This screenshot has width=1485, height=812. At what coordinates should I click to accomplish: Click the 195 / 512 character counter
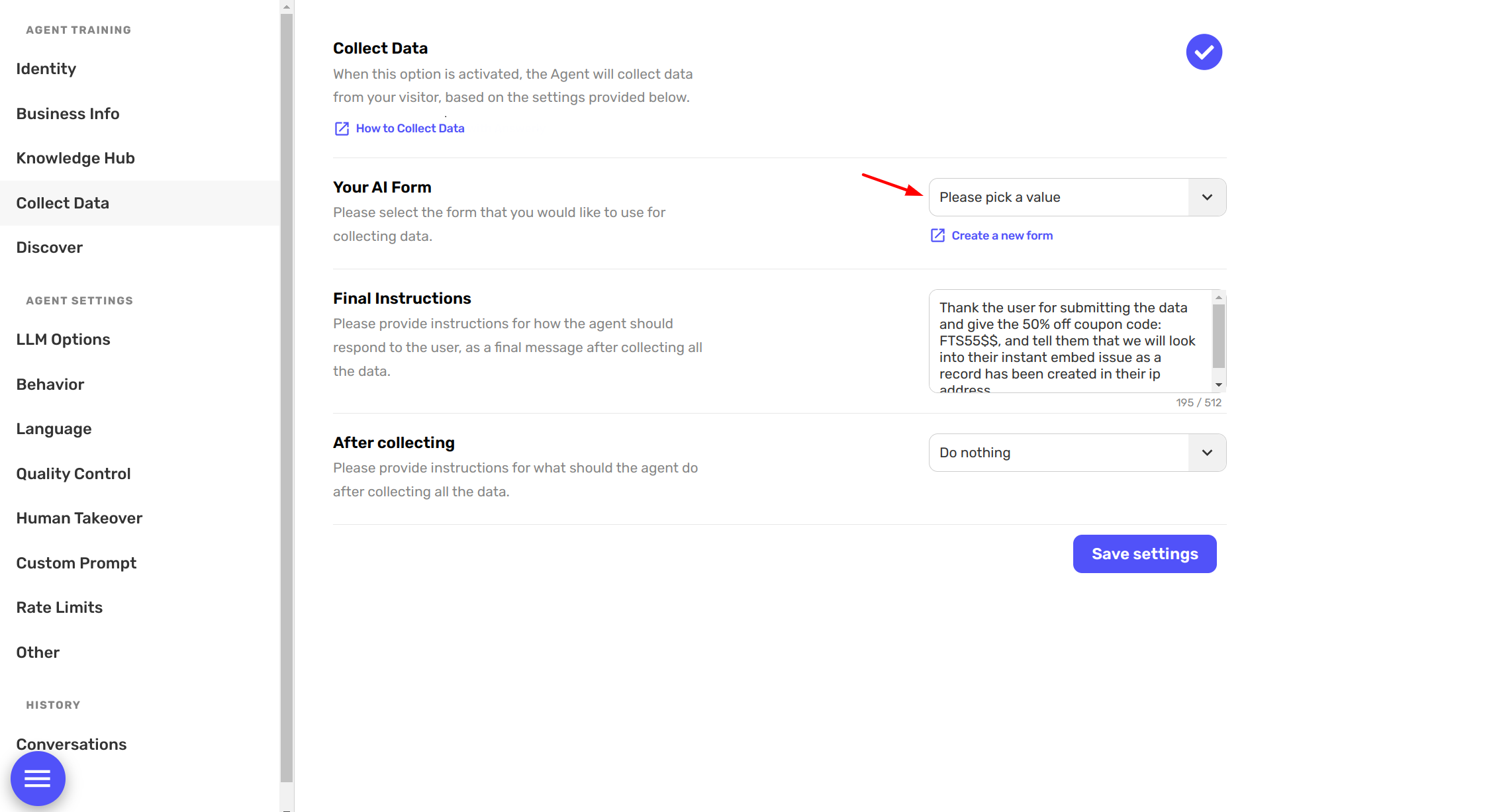point(1198,402)
